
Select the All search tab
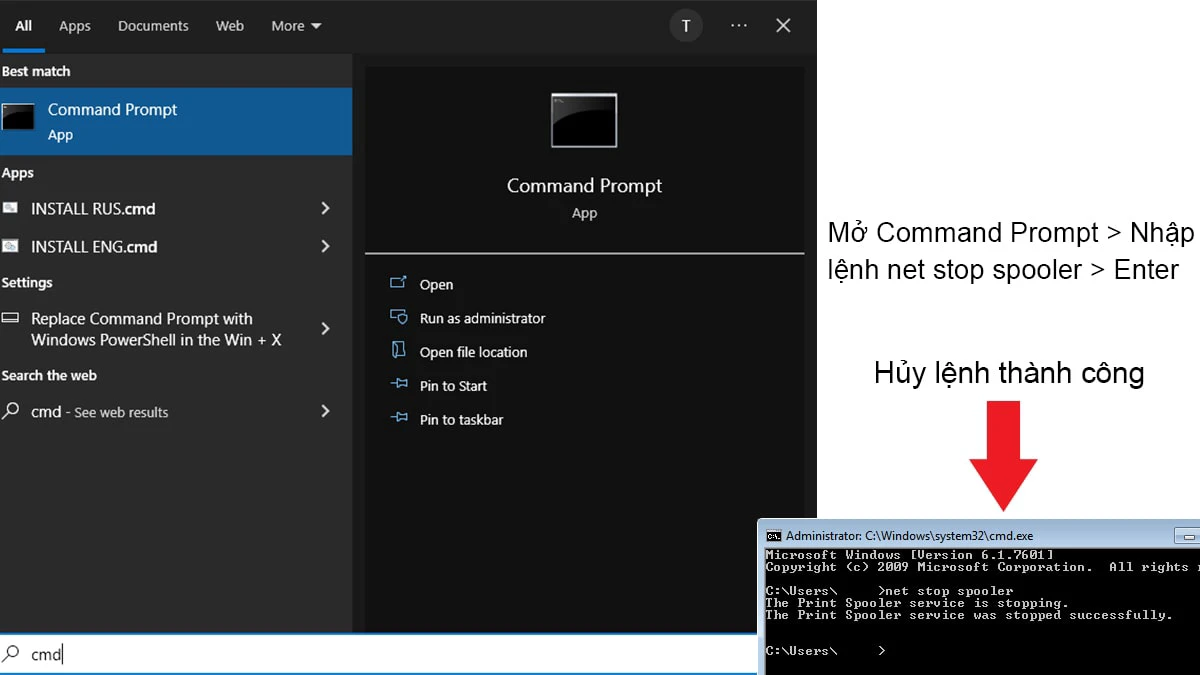[23, 26]
